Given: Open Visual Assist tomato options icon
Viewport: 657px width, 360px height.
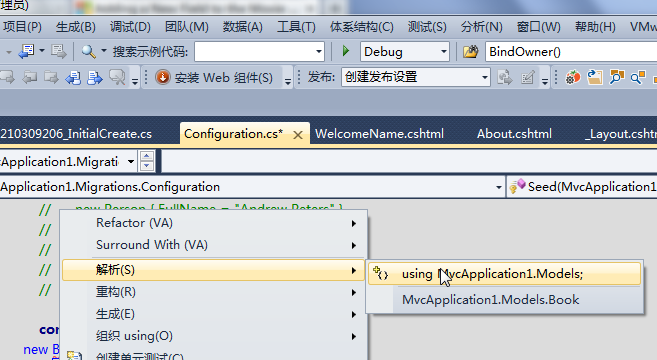Looking at the screenshot, I should [x=573, y=78].
